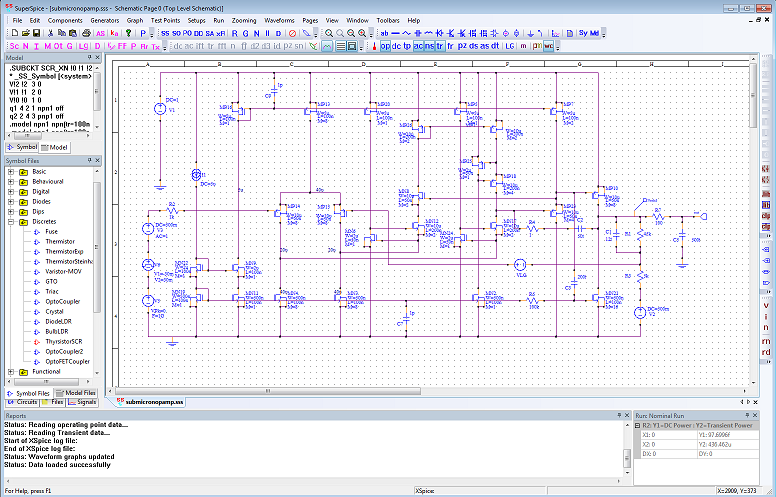The height and width of the screenshot is (497, 776).
Task: Switch to the Model Files tab
Action: [x=76, y=393]
